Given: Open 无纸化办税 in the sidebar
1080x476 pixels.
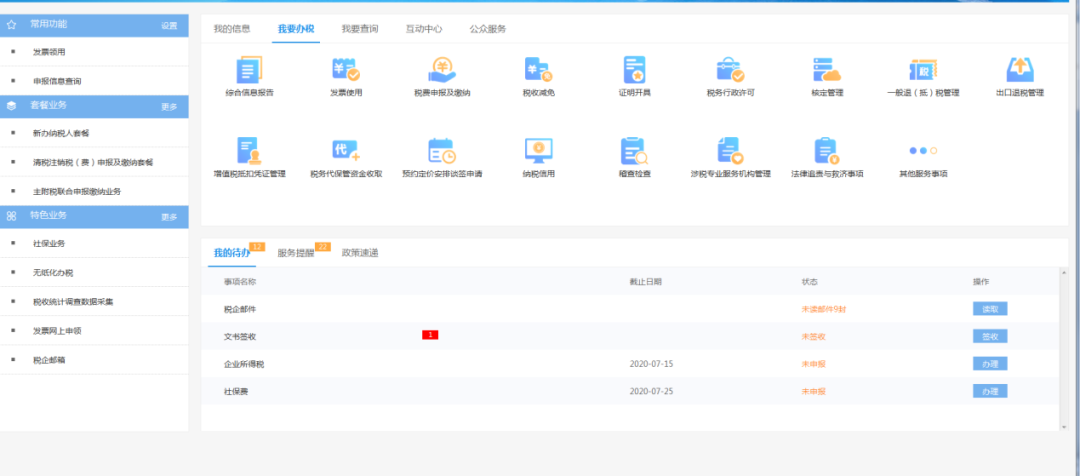Looking at the screenshot, I should click(53, 273).
